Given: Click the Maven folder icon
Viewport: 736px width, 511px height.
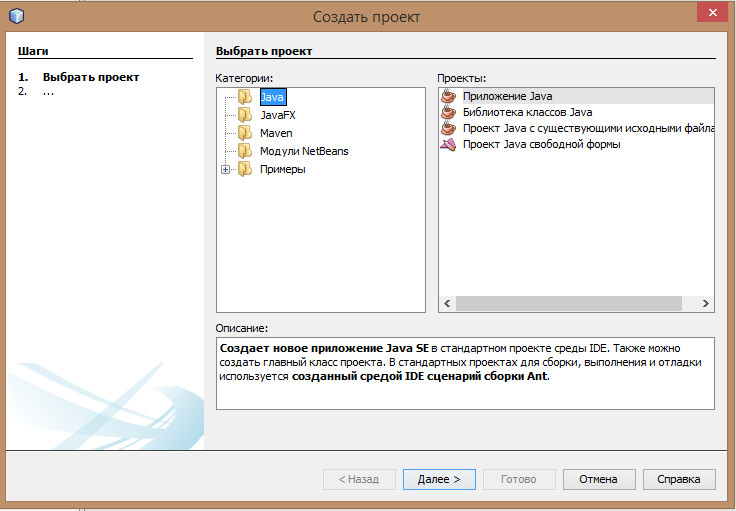Looking at the screenshot, I should click(245, 133).
